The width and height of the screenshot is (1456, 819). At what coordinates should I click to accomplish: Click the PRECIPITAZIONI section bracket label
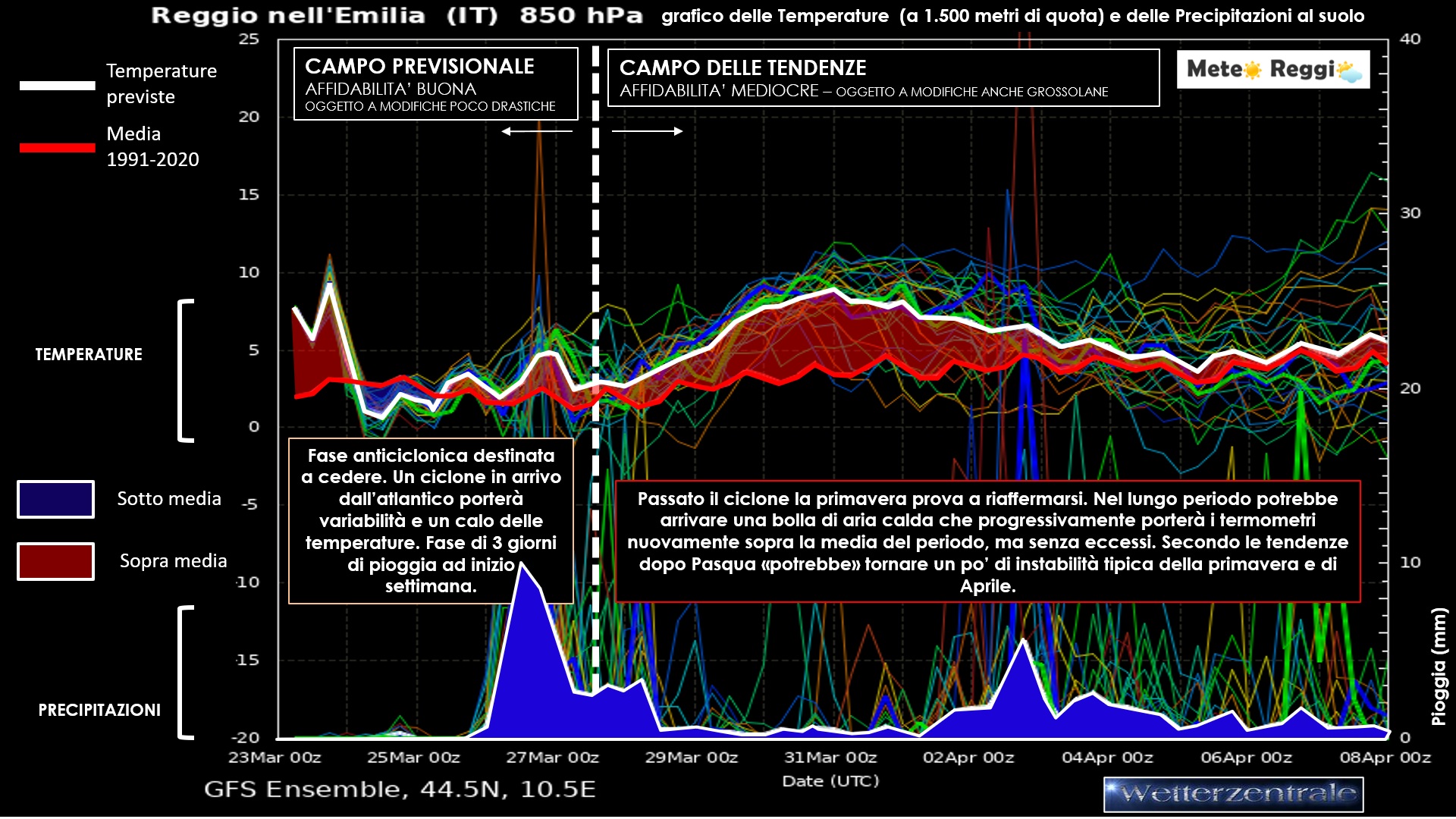click(99, 710)
